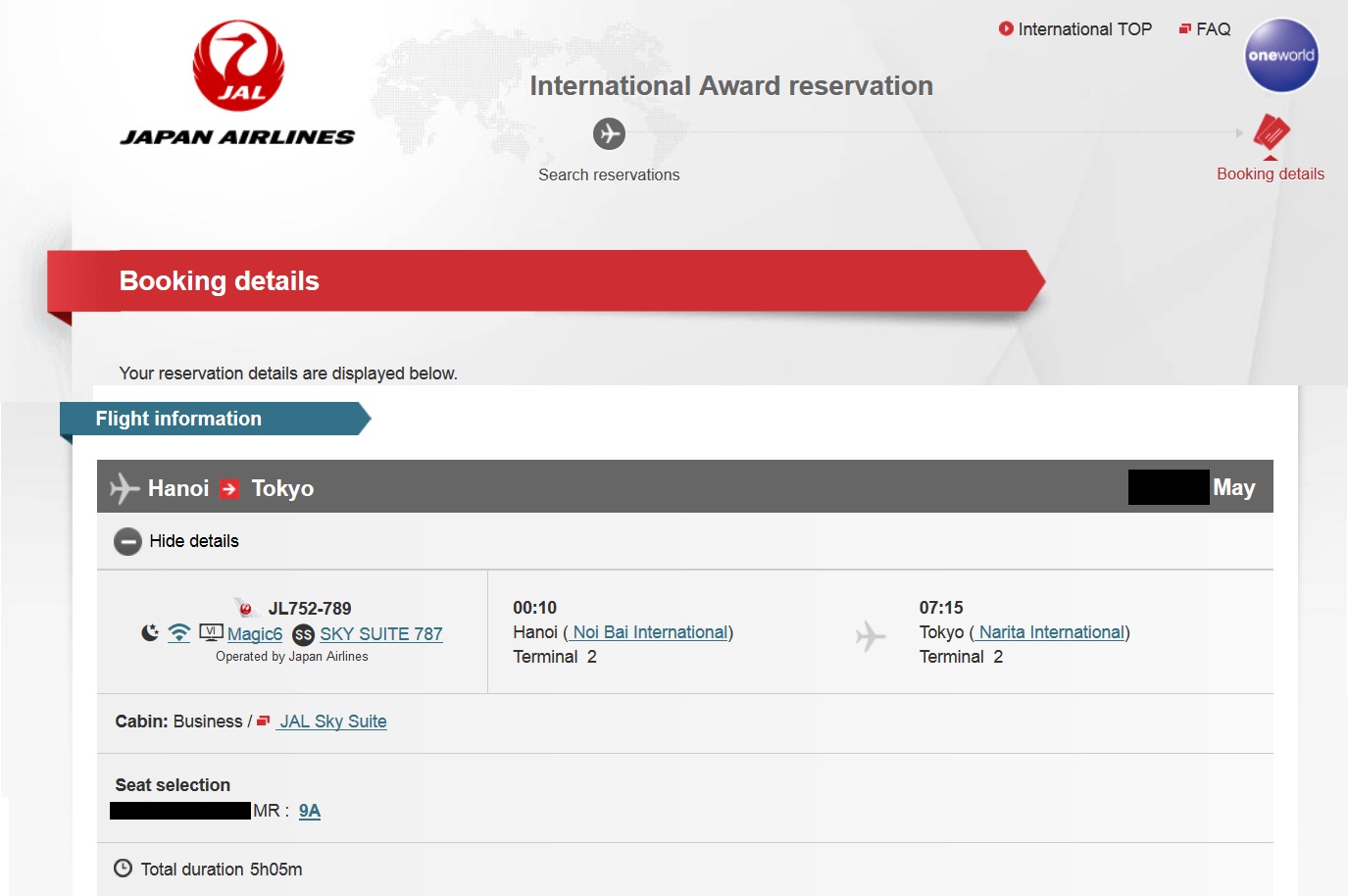
Task: Click the red Booking details ticket icon
Action: tap(1271, 132)
